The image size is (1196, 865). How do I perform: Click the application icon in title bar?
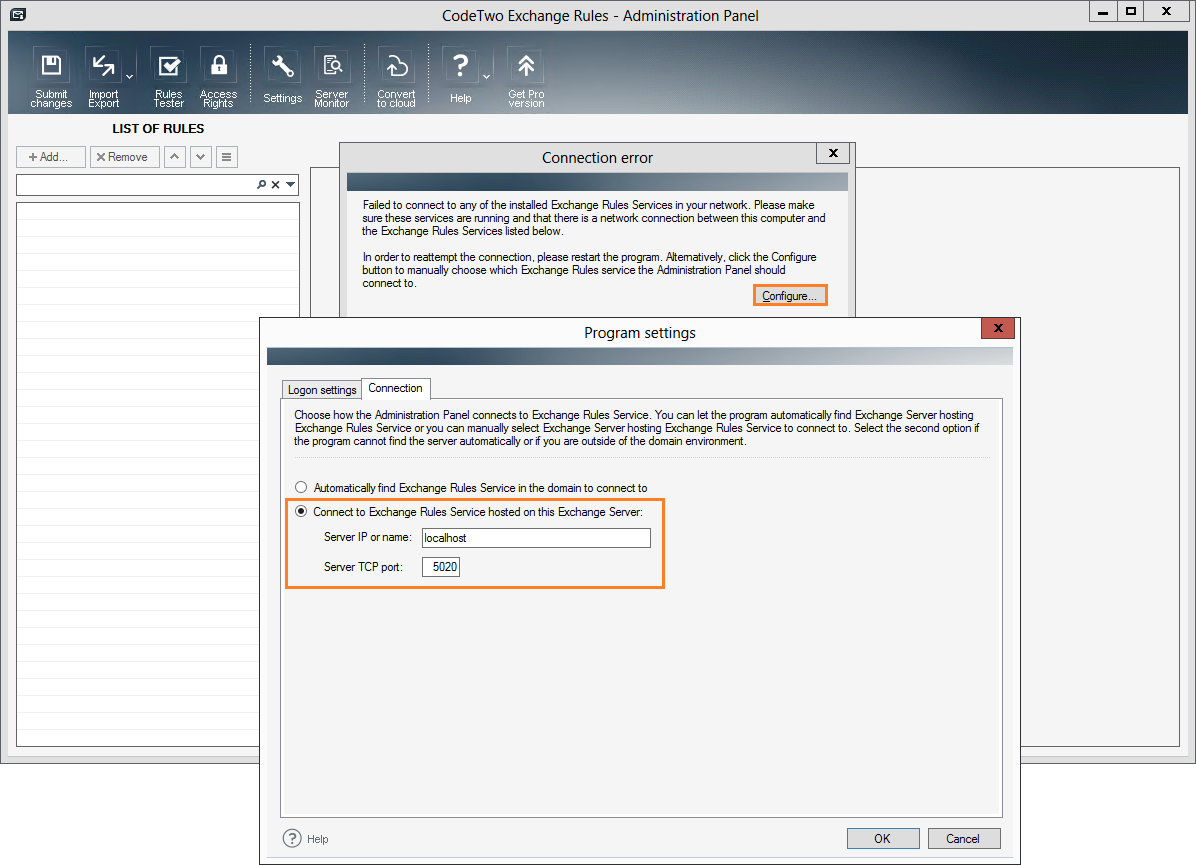click(x=18, y=14)
